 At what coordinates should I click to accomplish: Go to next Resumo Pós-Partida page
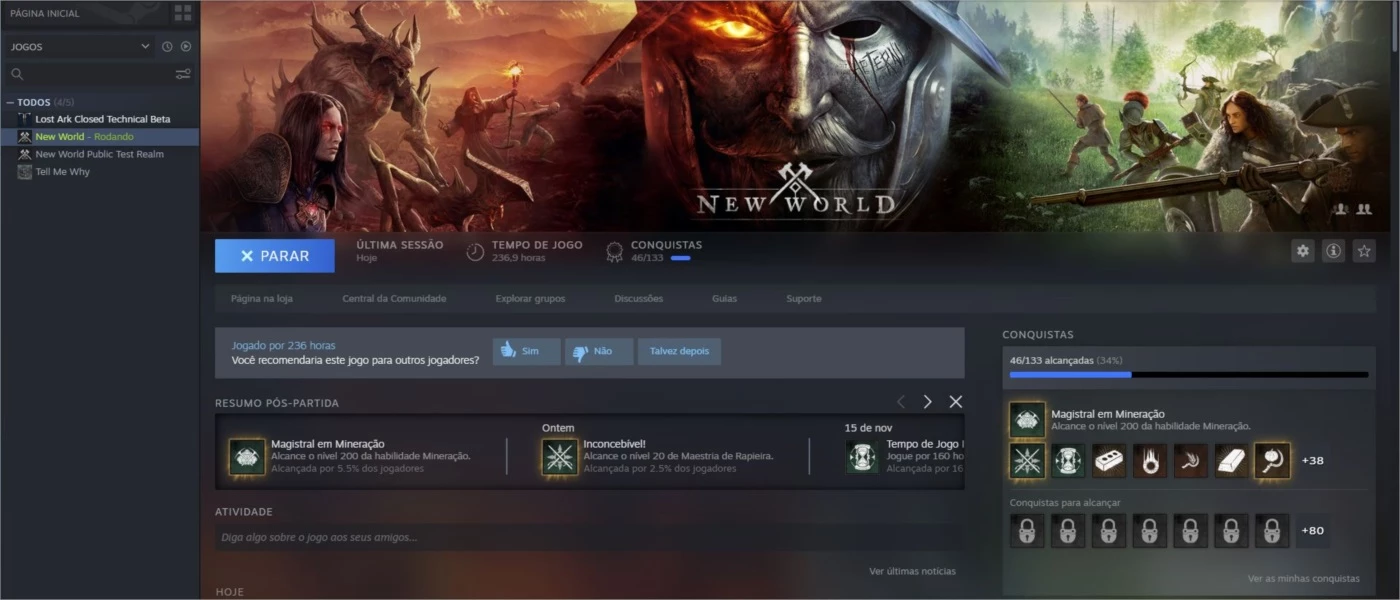[x=927, y=402]
